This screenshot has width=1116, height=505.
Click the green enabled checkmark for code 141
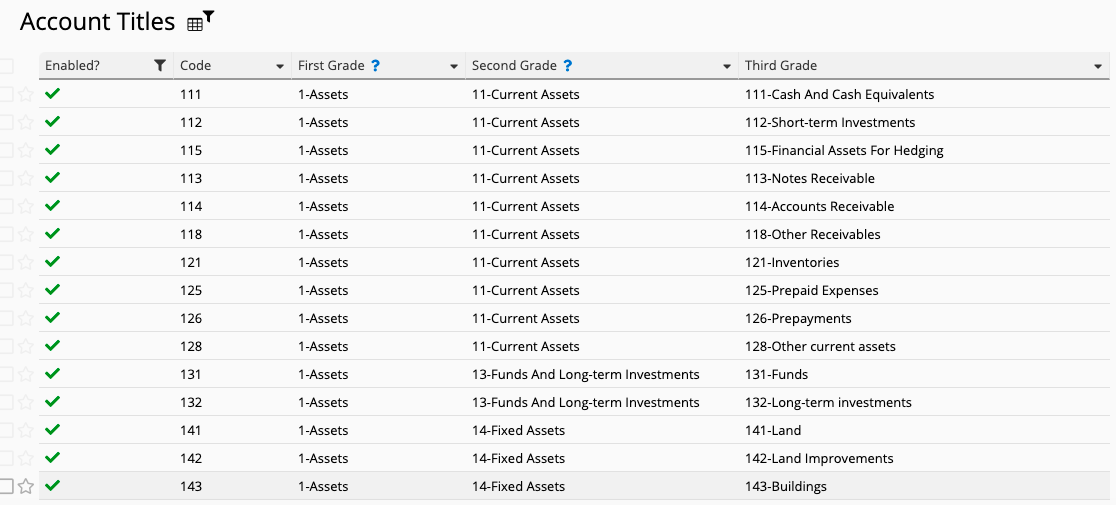coord(52,430)
